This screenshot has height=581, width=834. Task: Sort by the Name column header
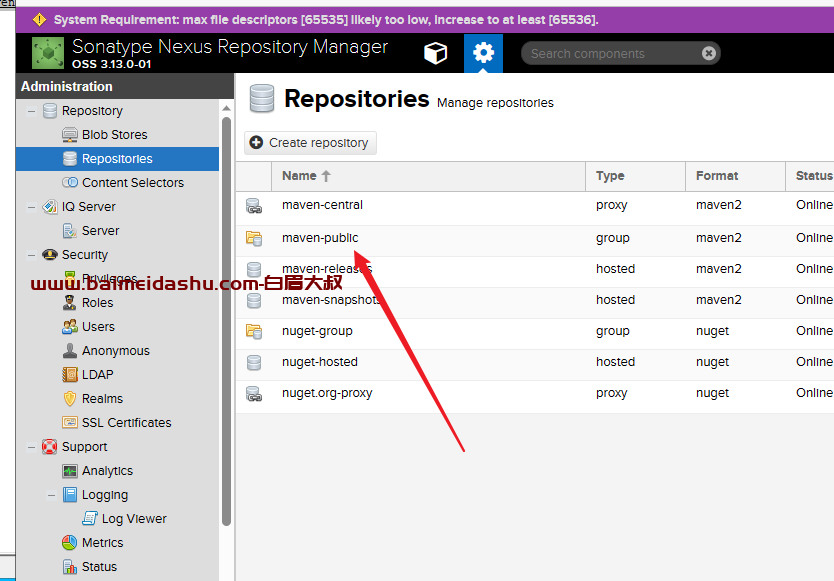tap(428, 176)
